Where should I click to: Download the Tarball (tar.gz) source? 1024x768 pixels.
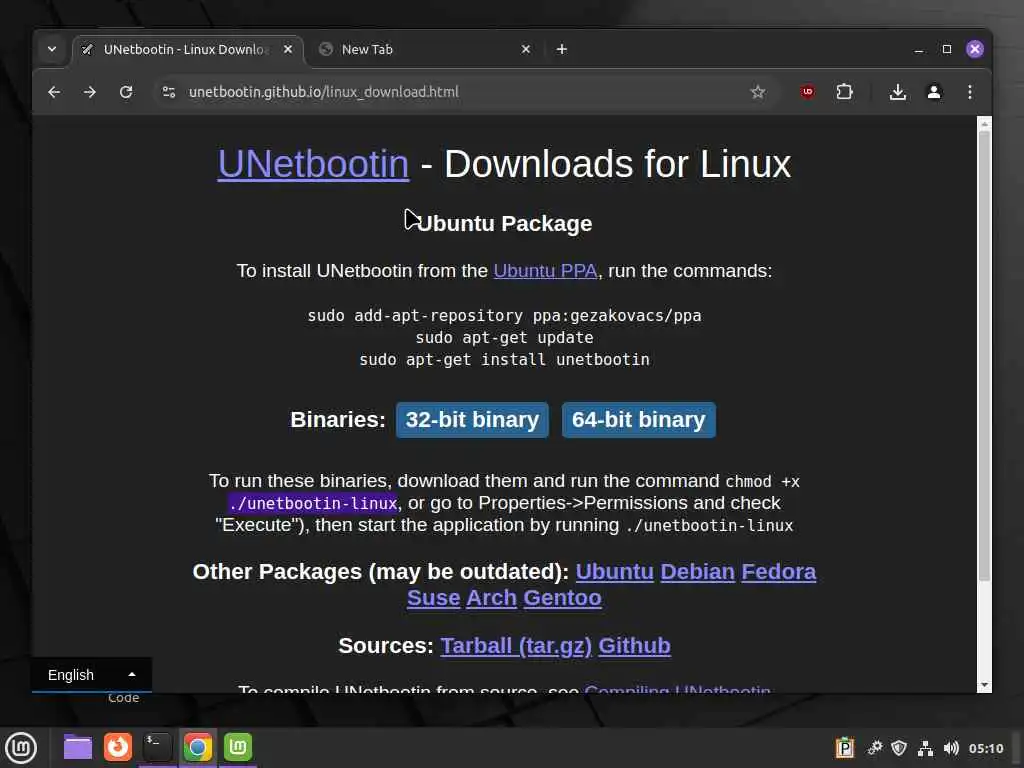click(516, 646)
